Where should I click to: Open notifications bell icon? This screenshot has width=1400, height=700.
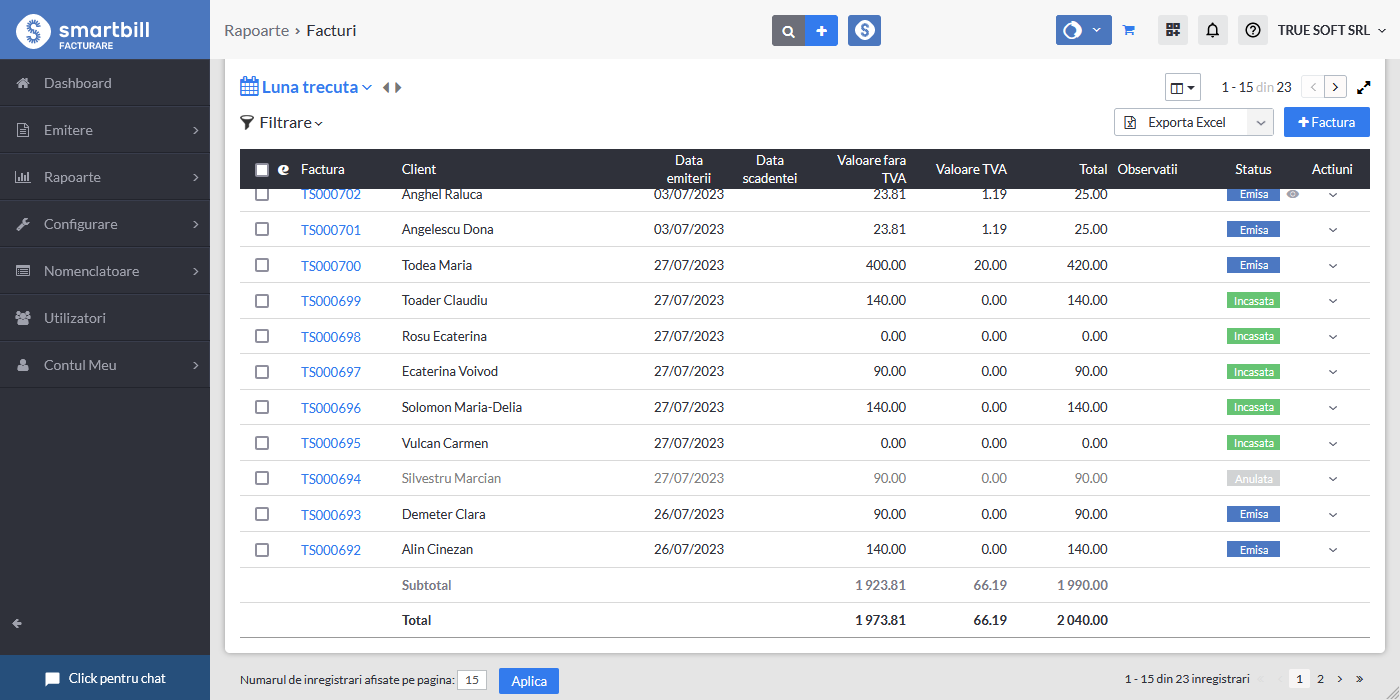(x=1213, y=30)
